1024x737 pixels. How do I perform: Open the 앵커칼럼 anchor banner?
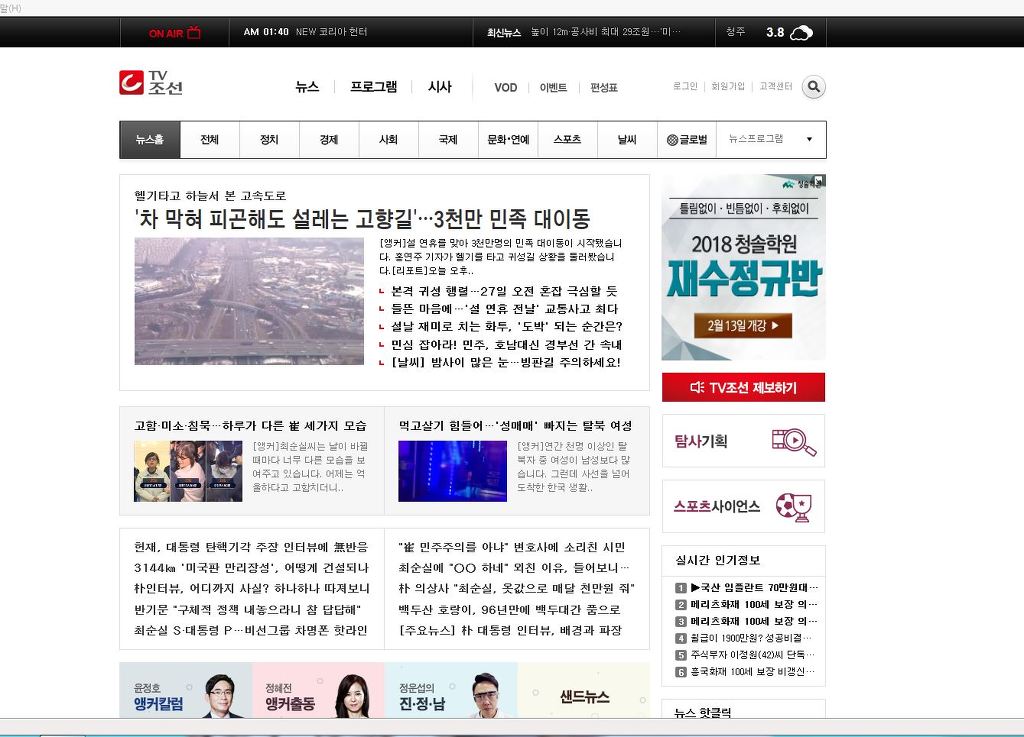point(185,692)
